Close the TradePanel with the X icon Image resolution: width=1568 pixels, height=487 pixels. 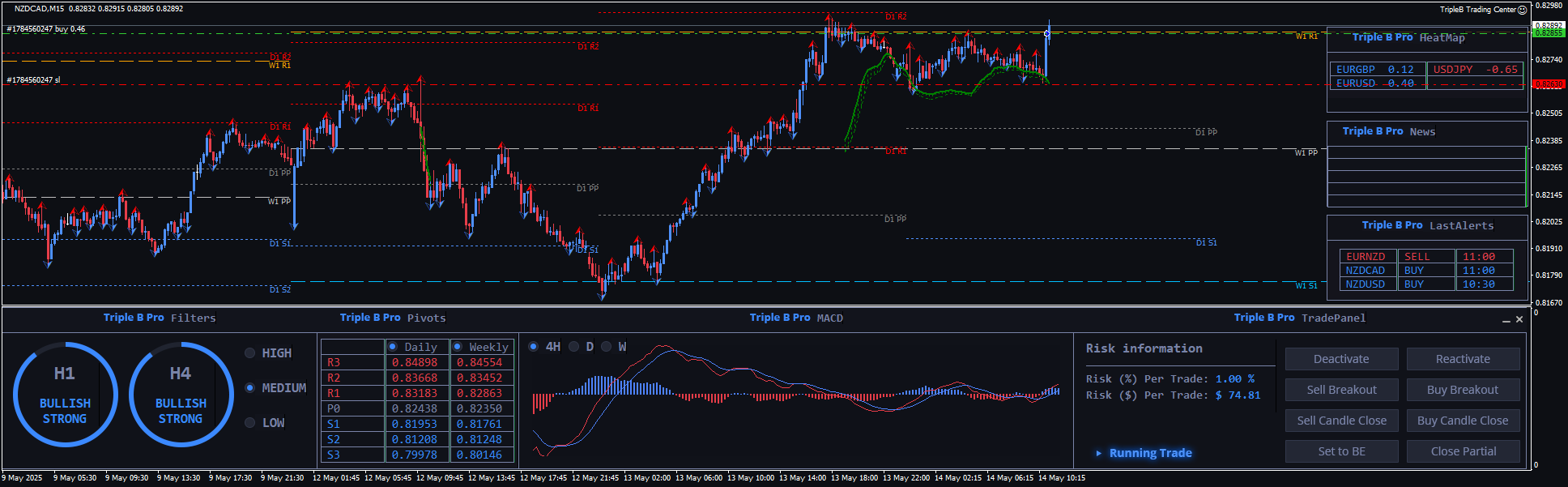[x=1519, y=319]
